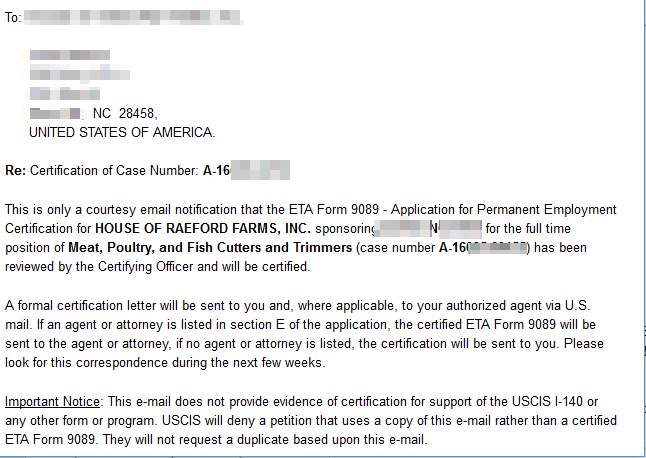Click the "To:" label at top

point(12,18)
